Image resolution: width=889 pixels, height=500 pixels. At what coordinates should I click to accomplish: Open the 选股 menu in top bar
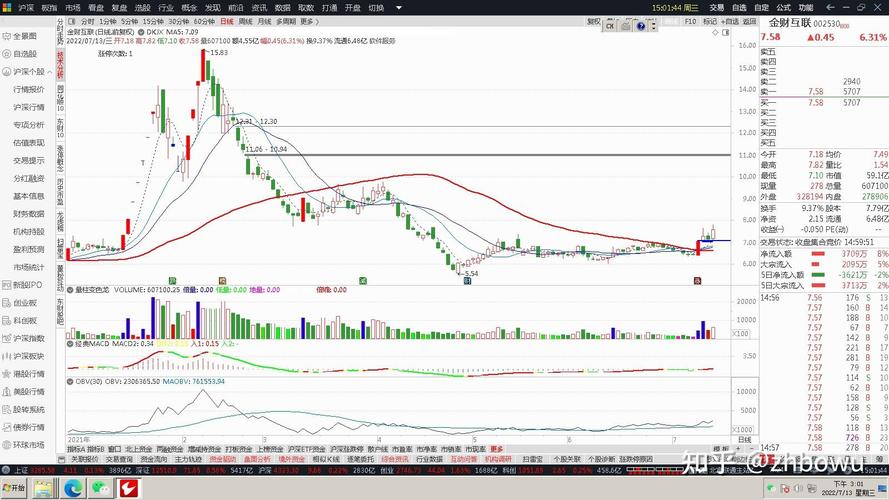coord(142,7)
